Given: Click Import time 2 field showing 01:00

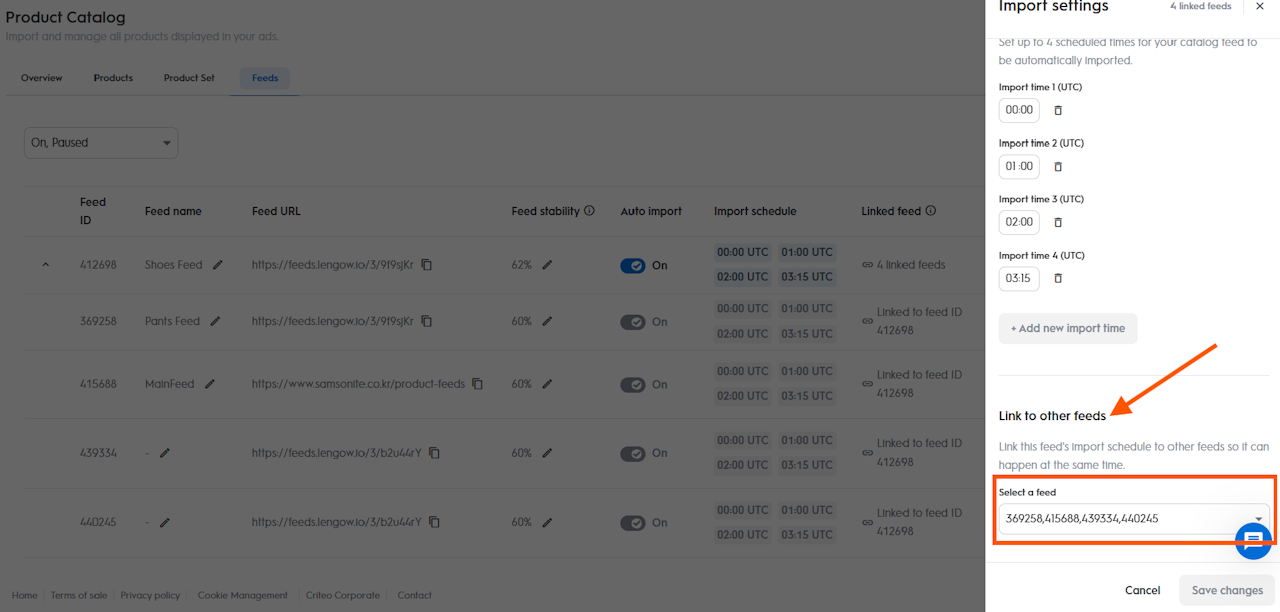Looking at the screenshot, I should coord(1019,166).
